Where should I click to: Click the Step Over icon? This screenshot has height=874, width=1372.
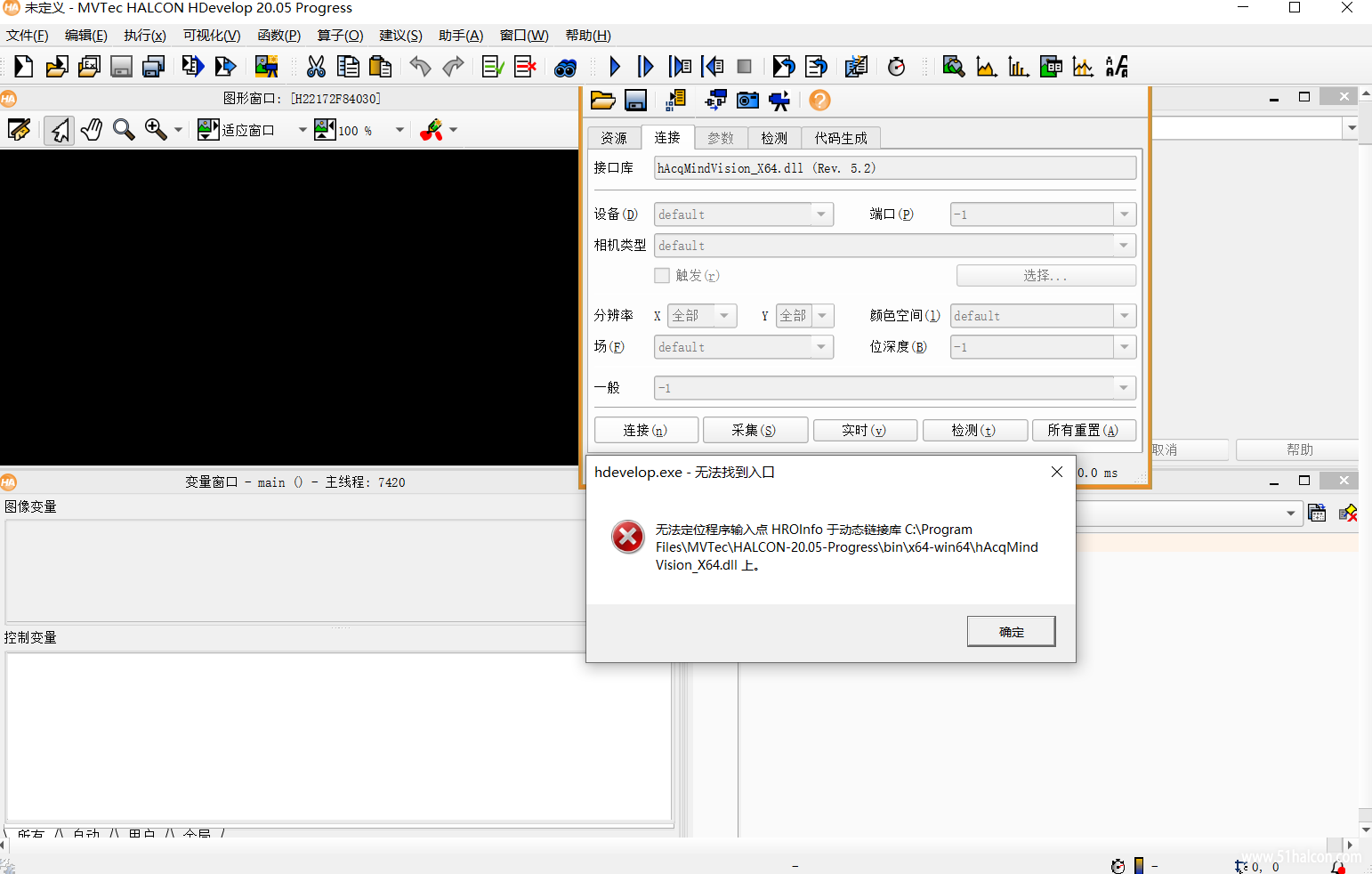pyautogui.click(x=646, y=67)
